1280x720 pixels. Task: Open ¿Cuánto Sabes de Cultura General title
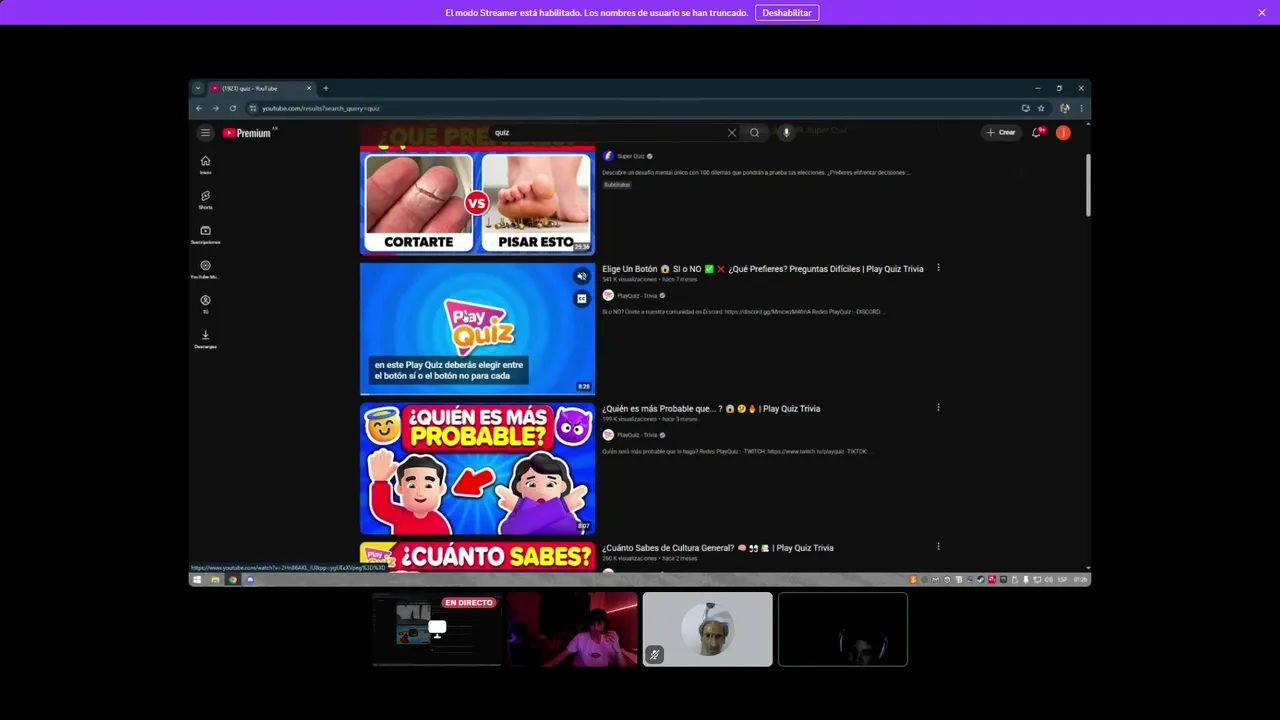click(x=718, y=548)
